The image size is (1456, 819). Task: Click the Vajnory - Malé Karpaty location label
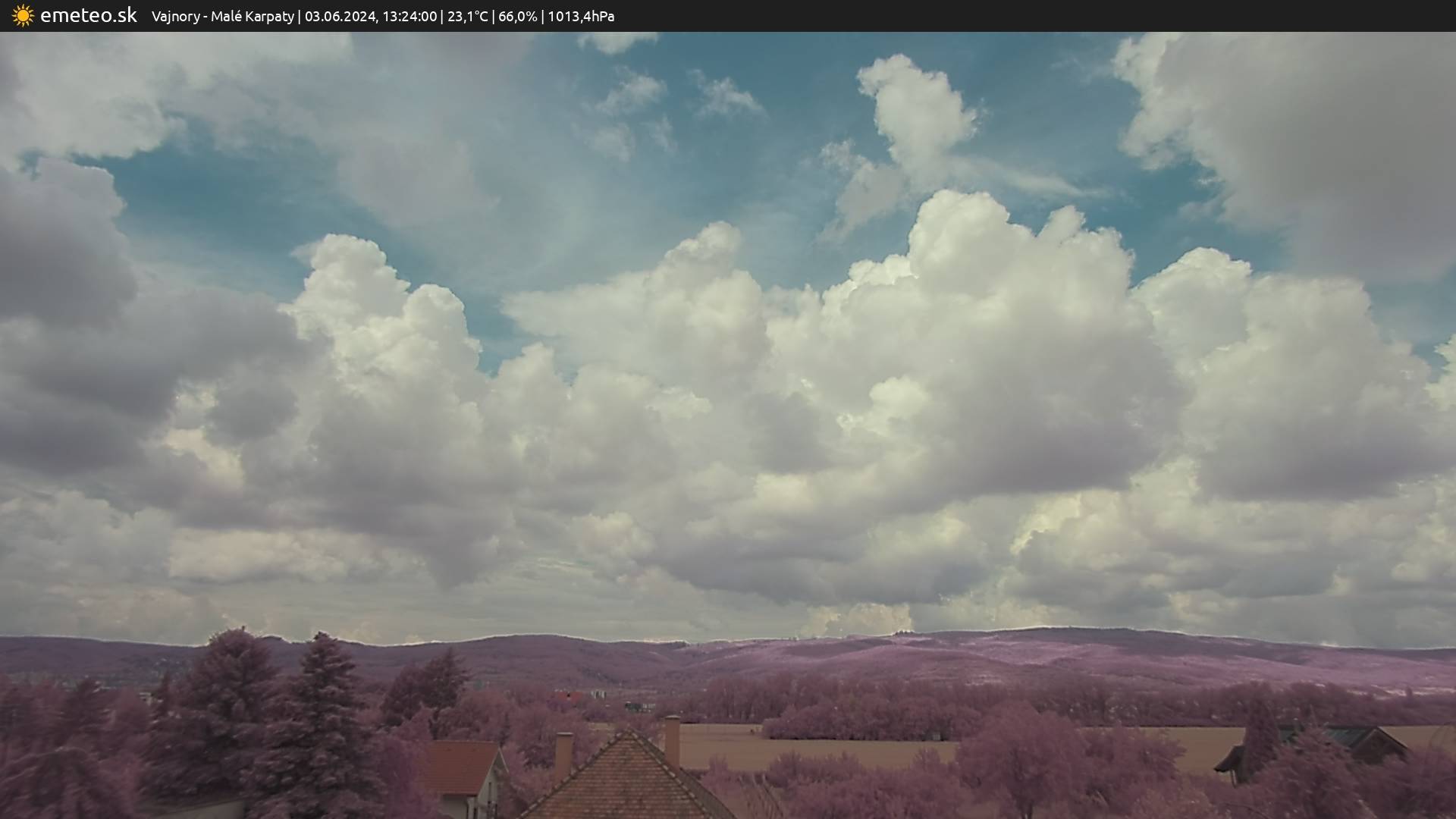tap(222, 17)
